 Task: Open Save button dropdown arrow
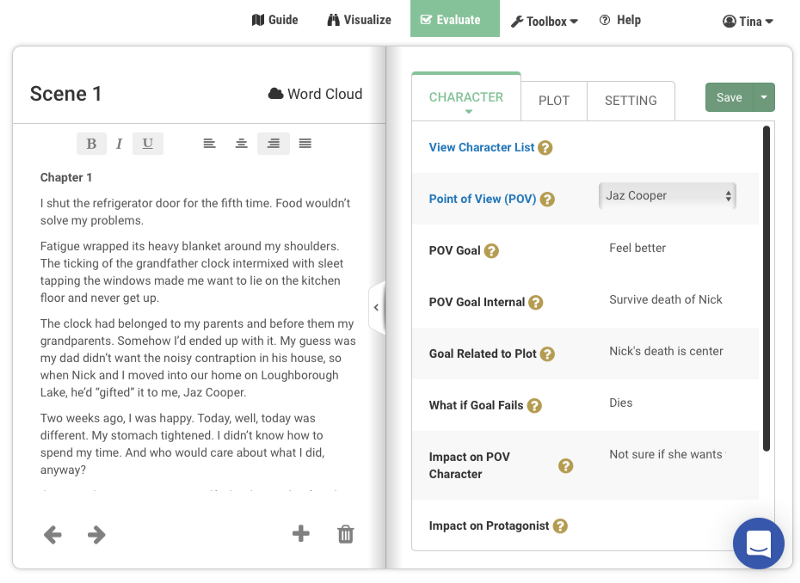(764, 97)
